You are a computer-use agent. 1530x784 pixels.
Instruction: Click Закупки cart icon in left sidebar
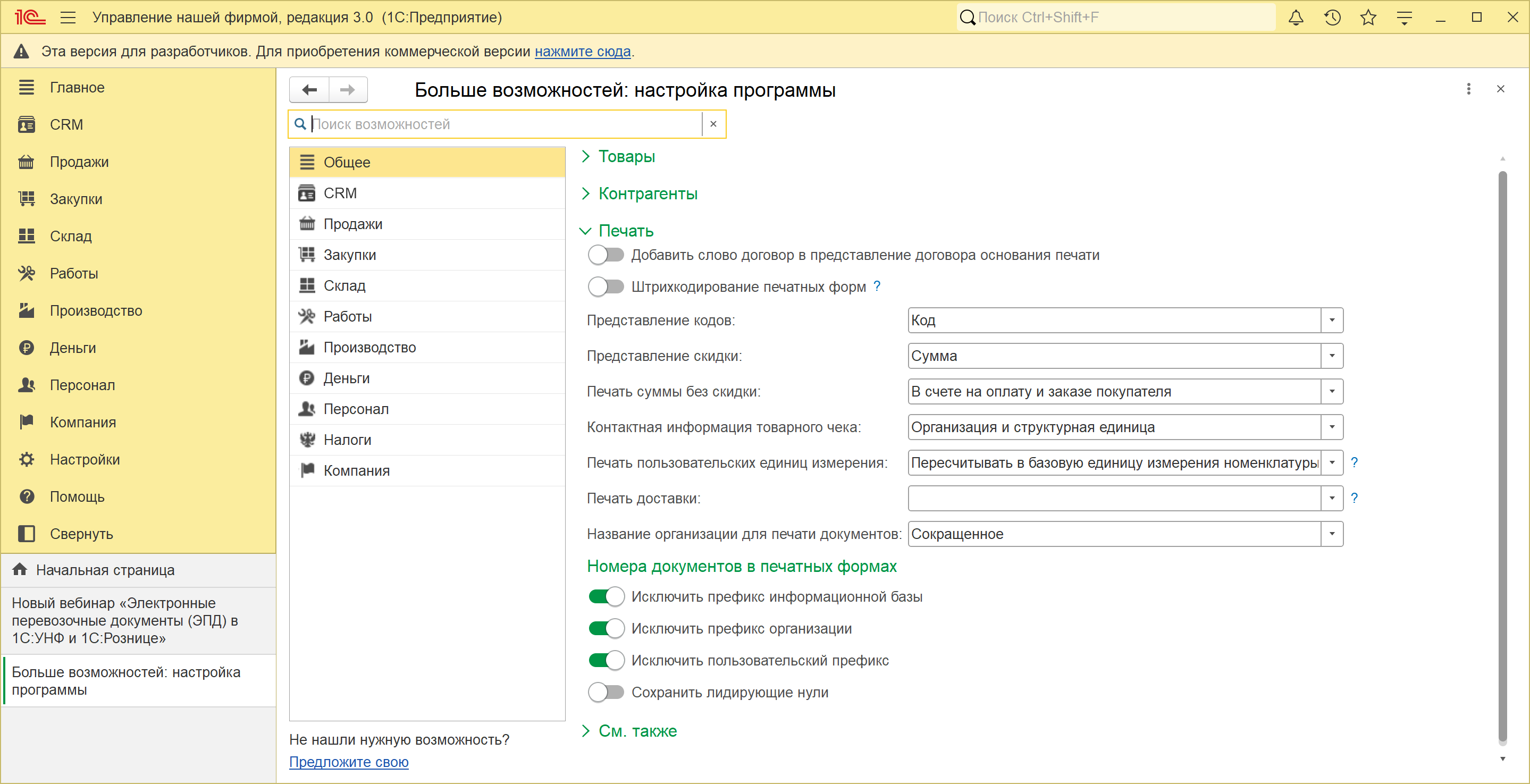coord(26,199)
